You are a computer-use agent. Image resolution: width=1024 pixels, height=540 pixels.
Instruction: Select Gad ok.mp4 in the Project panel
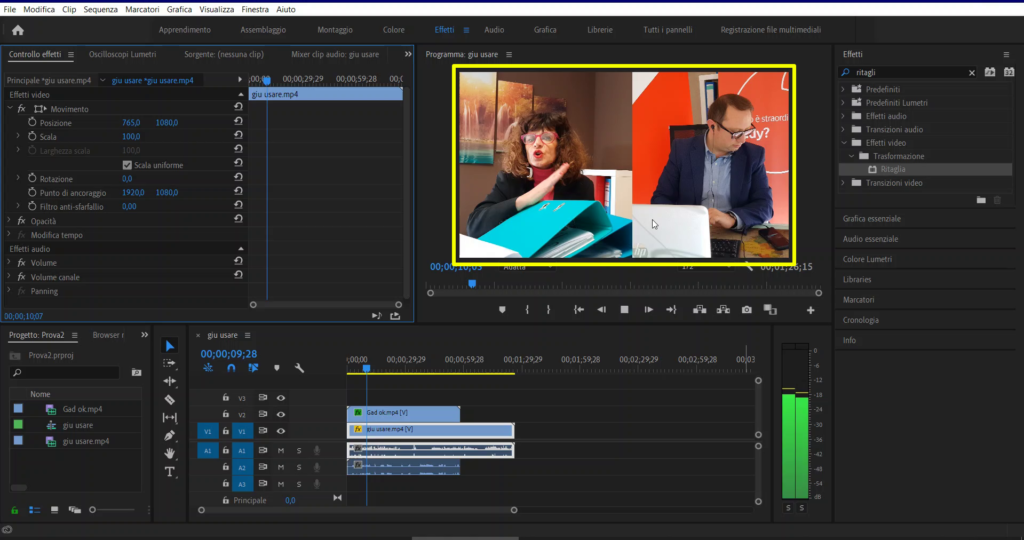pos(82,409)
